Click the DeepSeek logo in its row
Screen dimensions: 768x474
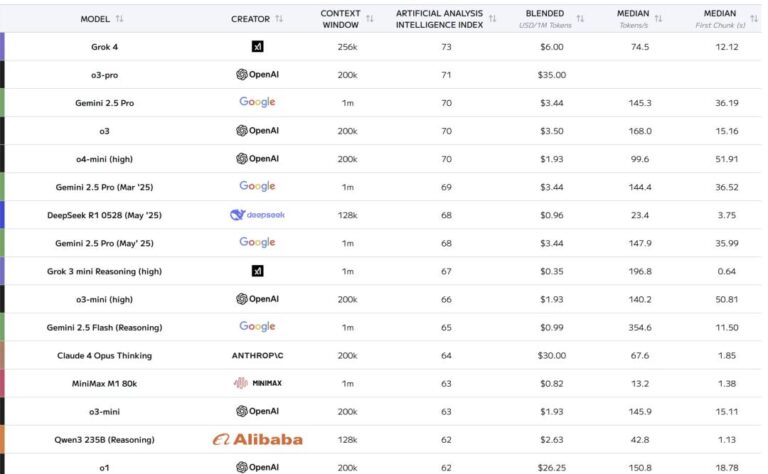pos(257,214)
